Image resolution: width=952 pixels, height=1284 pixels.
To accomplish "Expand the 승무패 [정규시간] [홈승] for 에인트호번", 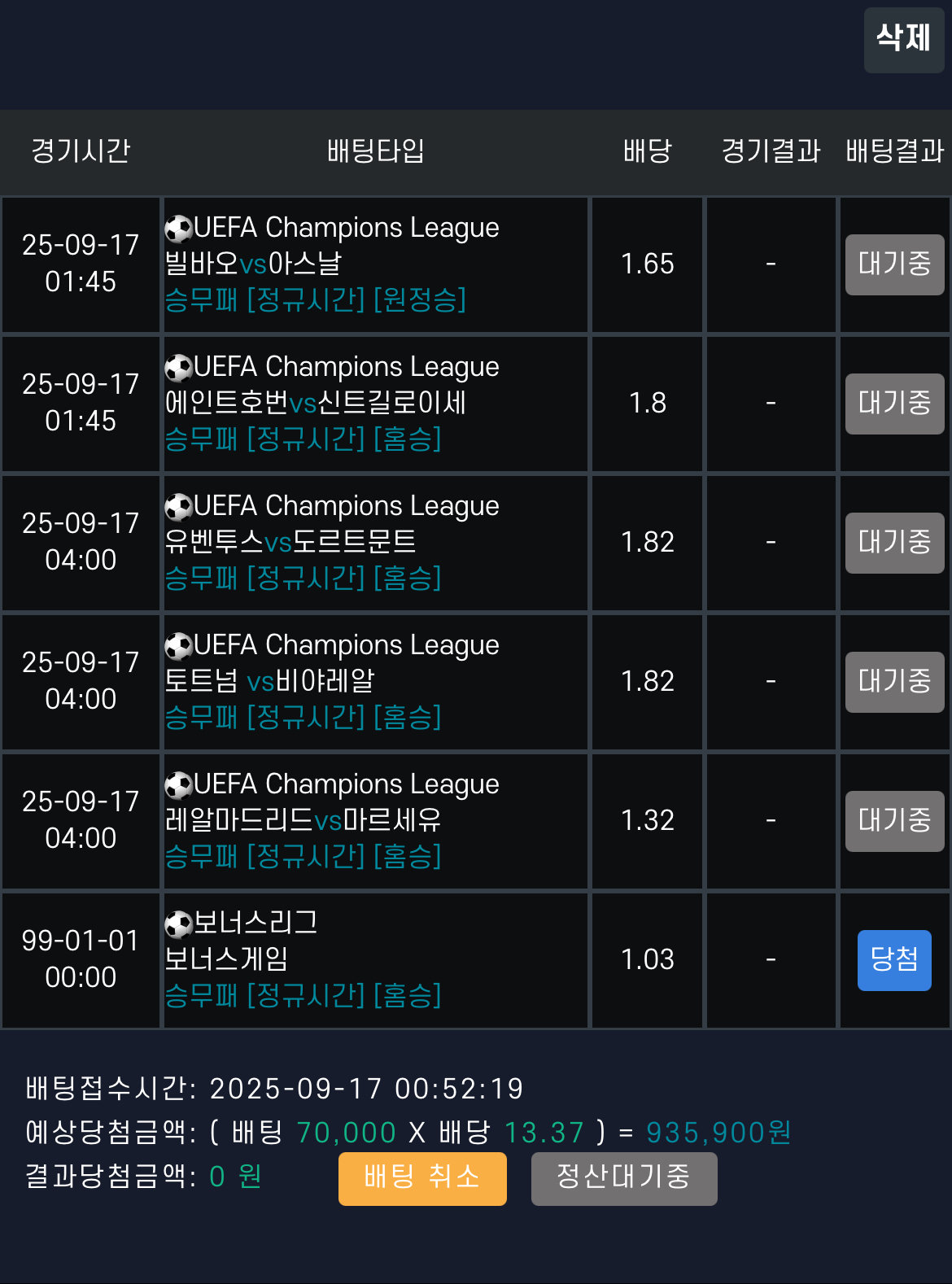I will (304, 440).
